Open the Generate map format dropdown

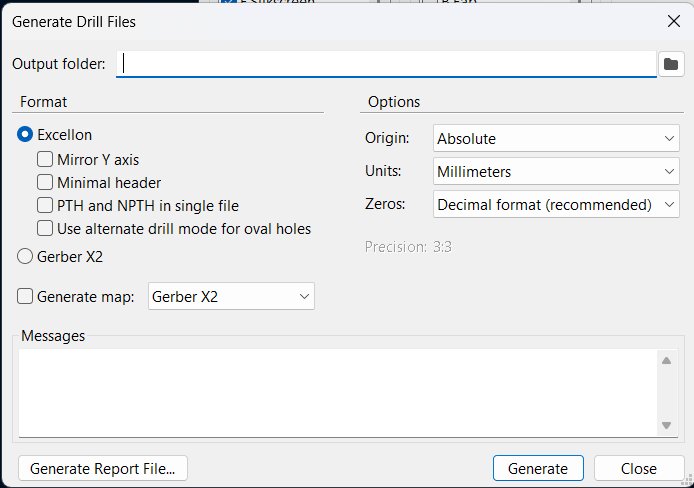click(x=231, y=296)
